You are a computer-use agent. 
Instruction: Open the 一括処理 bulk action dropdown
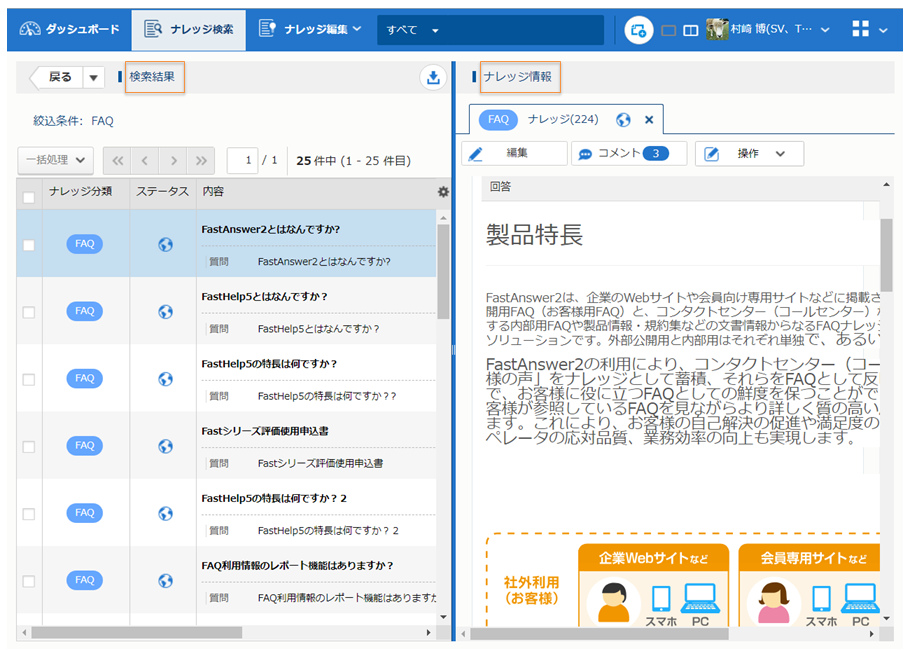click(56, 160)
